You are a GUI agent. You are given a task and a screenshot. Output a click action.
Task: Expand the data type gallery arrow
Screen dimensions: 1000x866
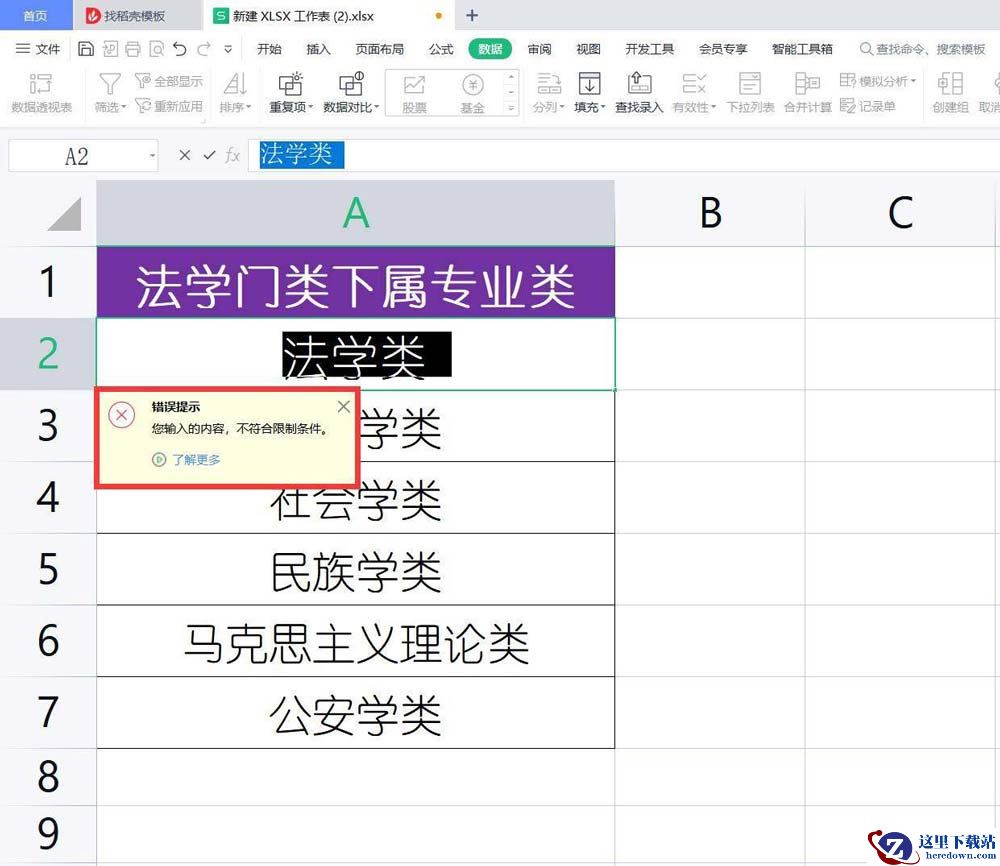[511, 108]
